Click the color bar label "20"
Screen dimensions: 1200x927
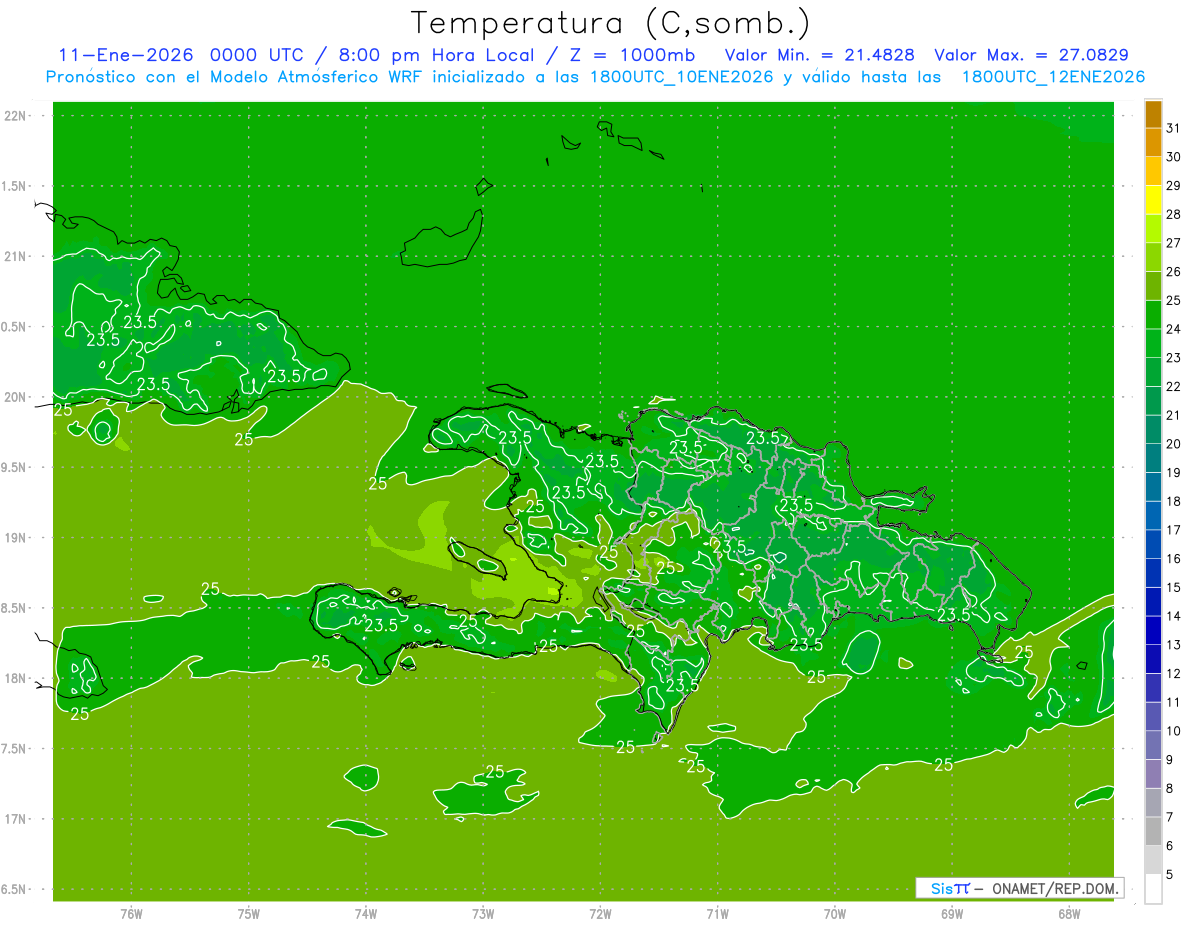click(x=1174, y=443)
